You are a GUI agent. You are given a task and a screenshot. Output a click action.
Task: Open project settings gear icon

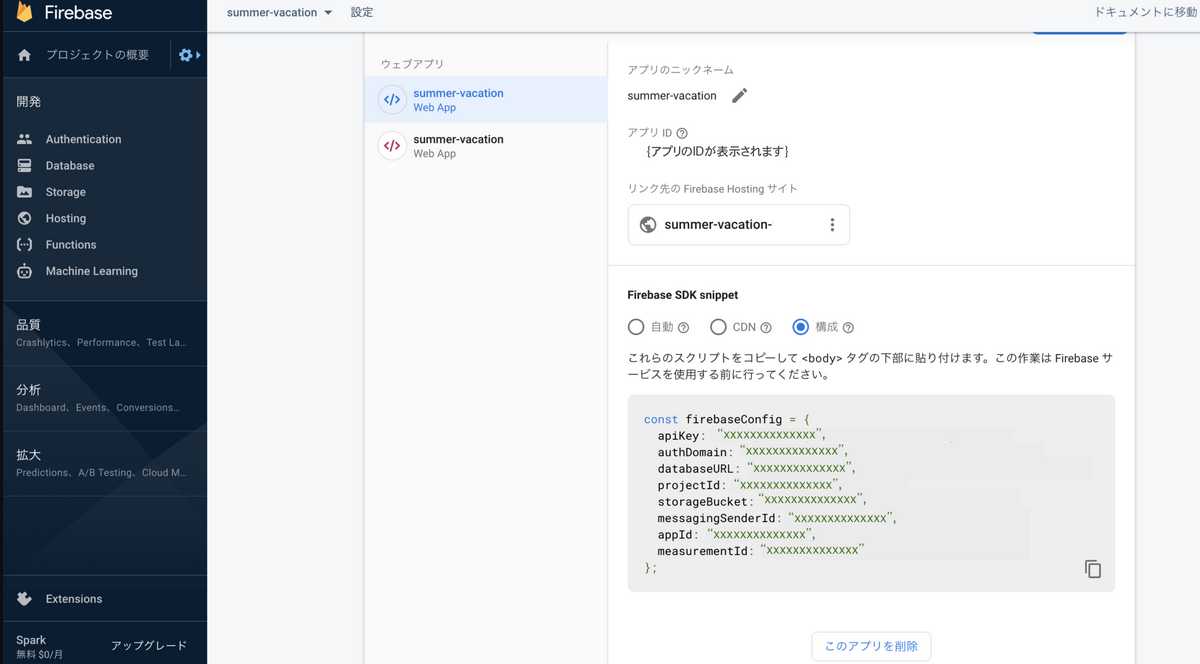(185, 55)
